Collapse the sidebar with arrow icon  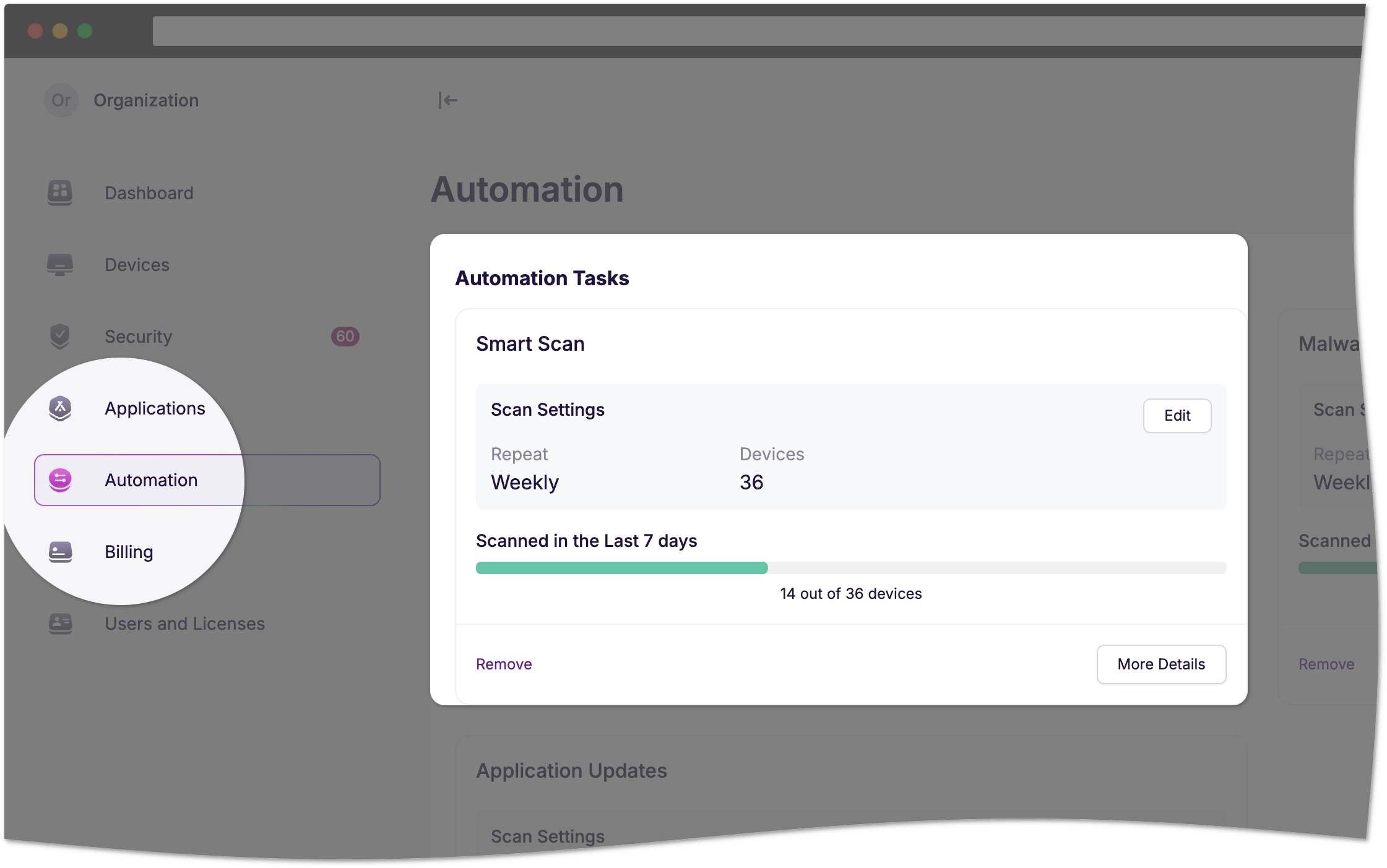(447, 100)
